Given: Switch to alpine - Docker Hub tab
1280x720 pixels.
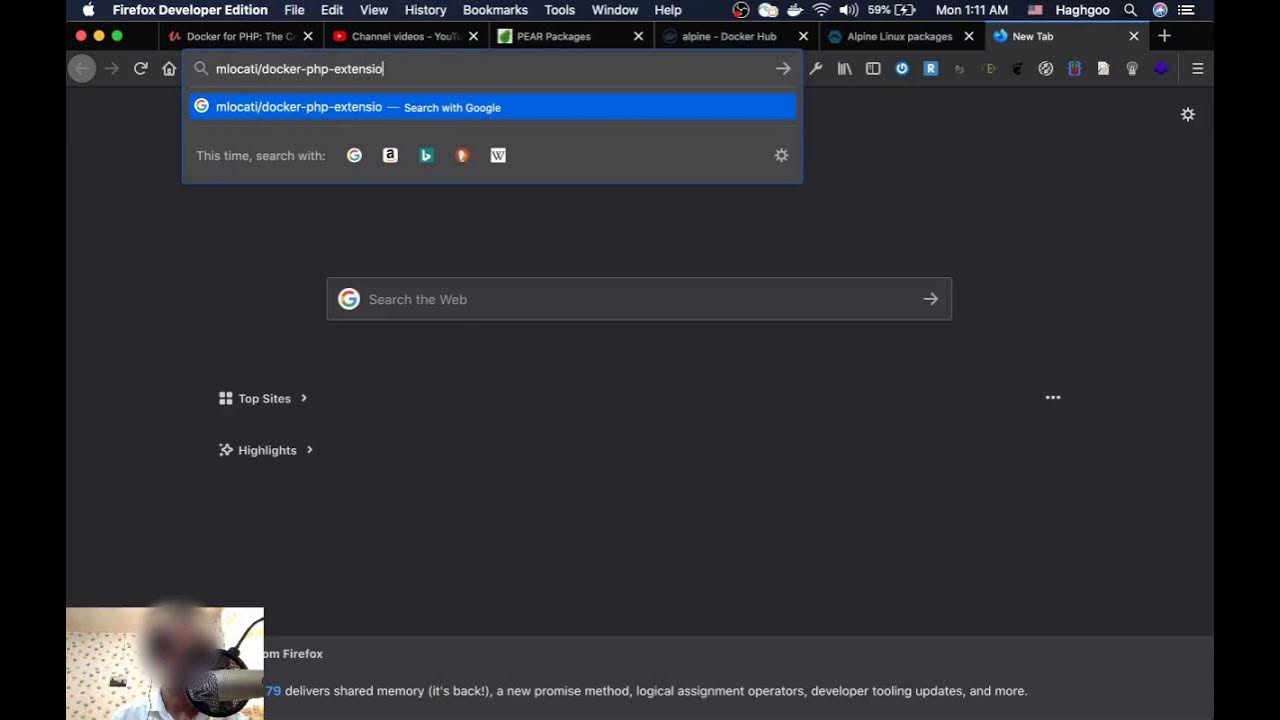Looking at the screenshot, I should 735,36.
